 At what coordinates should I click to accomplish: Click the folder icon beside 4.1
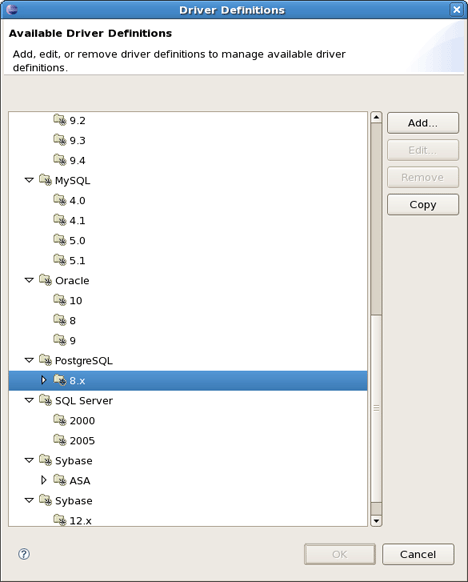59,220
